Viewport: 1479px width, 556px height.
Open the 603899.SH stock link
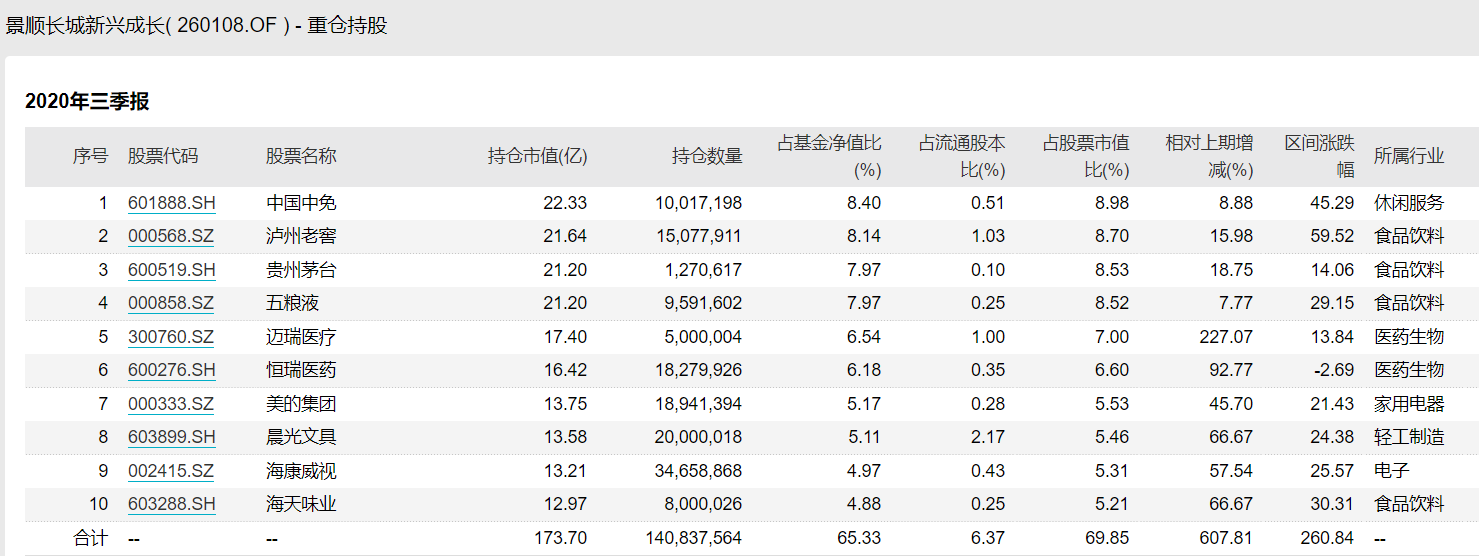click(171, 437)
